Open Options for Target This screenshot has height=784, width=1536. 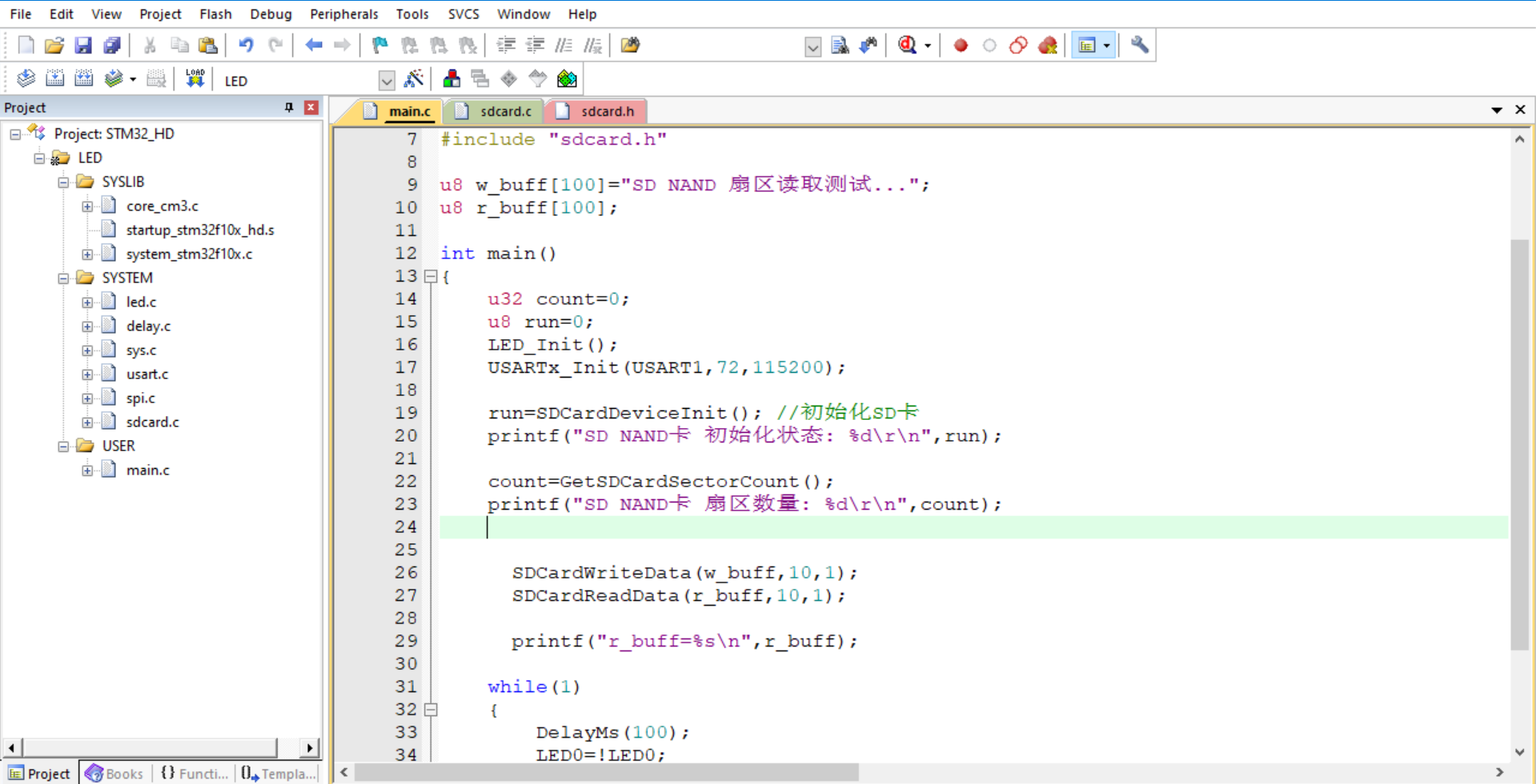[414, 79]
